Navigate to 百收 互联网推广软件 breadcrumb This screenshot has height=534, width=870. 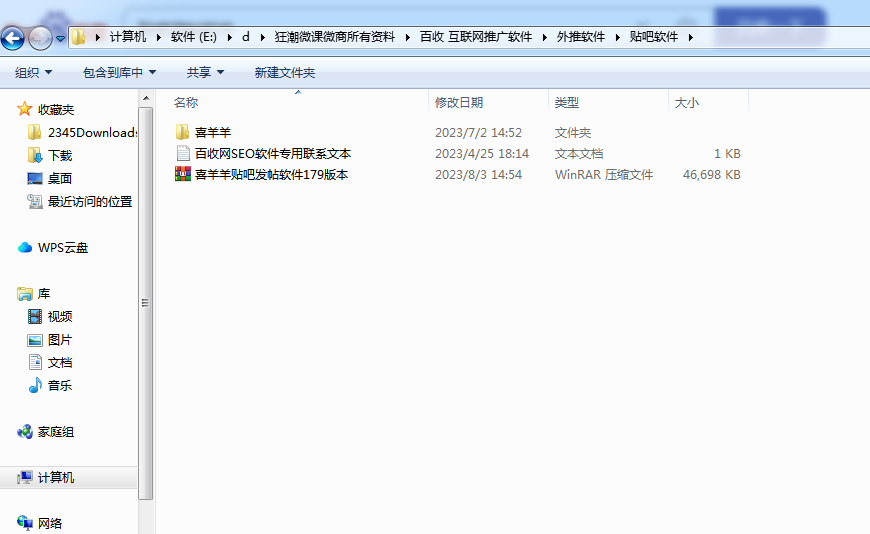[x=476, y=37]
